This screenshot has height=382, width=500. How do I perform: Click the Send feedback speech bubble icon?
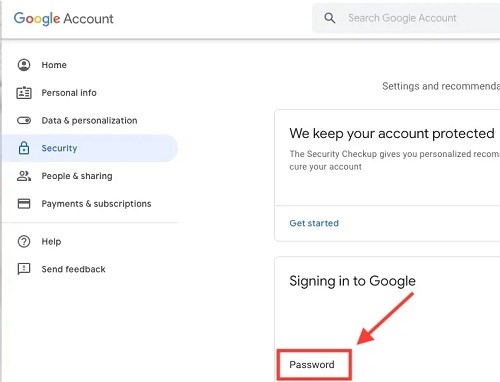(x=24, y=269)
